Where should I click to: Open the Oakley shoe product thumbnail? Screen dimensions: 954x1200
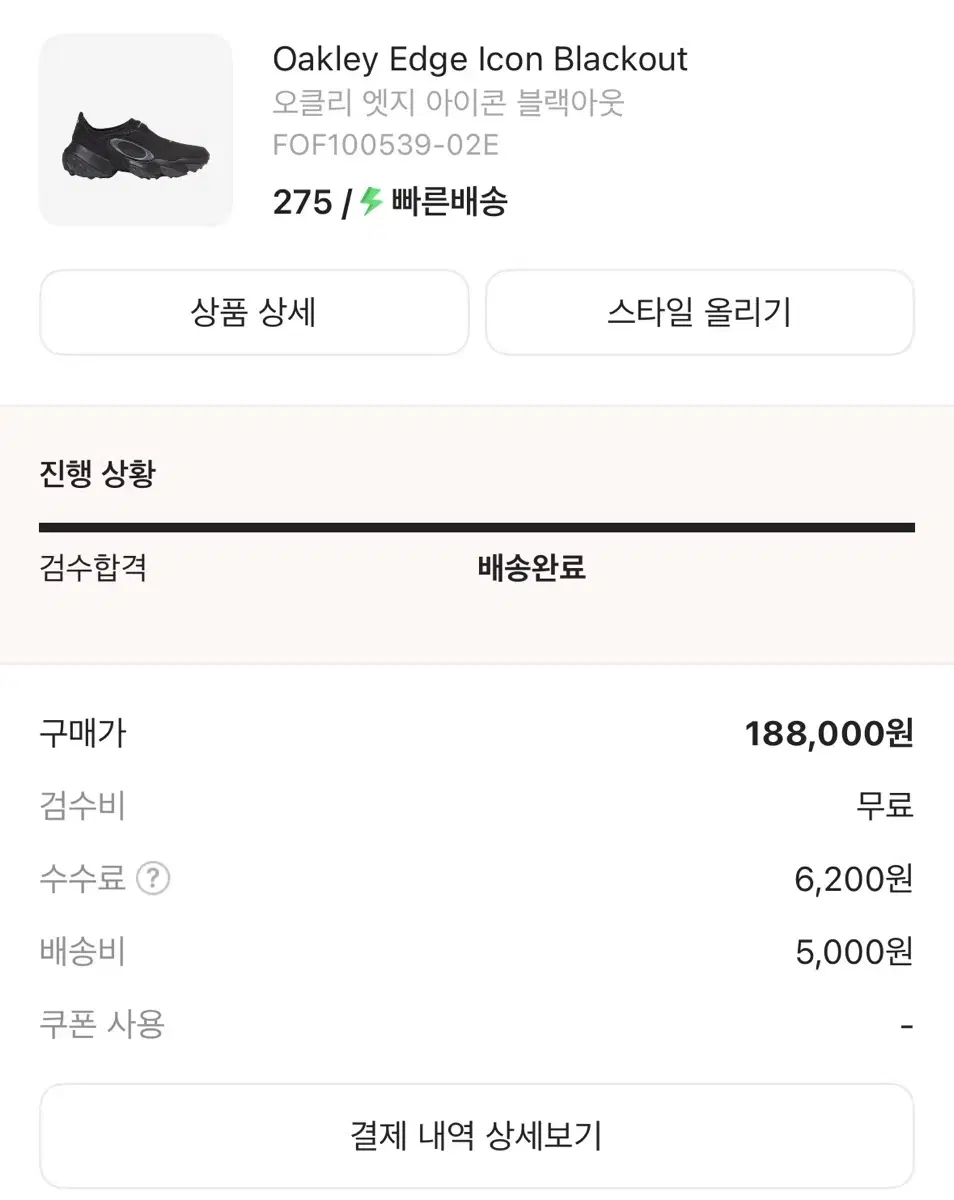click(x=136, y=130)
